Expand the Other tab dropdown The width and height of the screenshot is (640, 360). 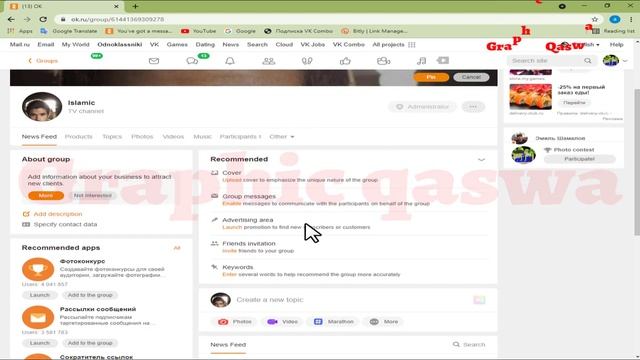(x=282, y=137)
